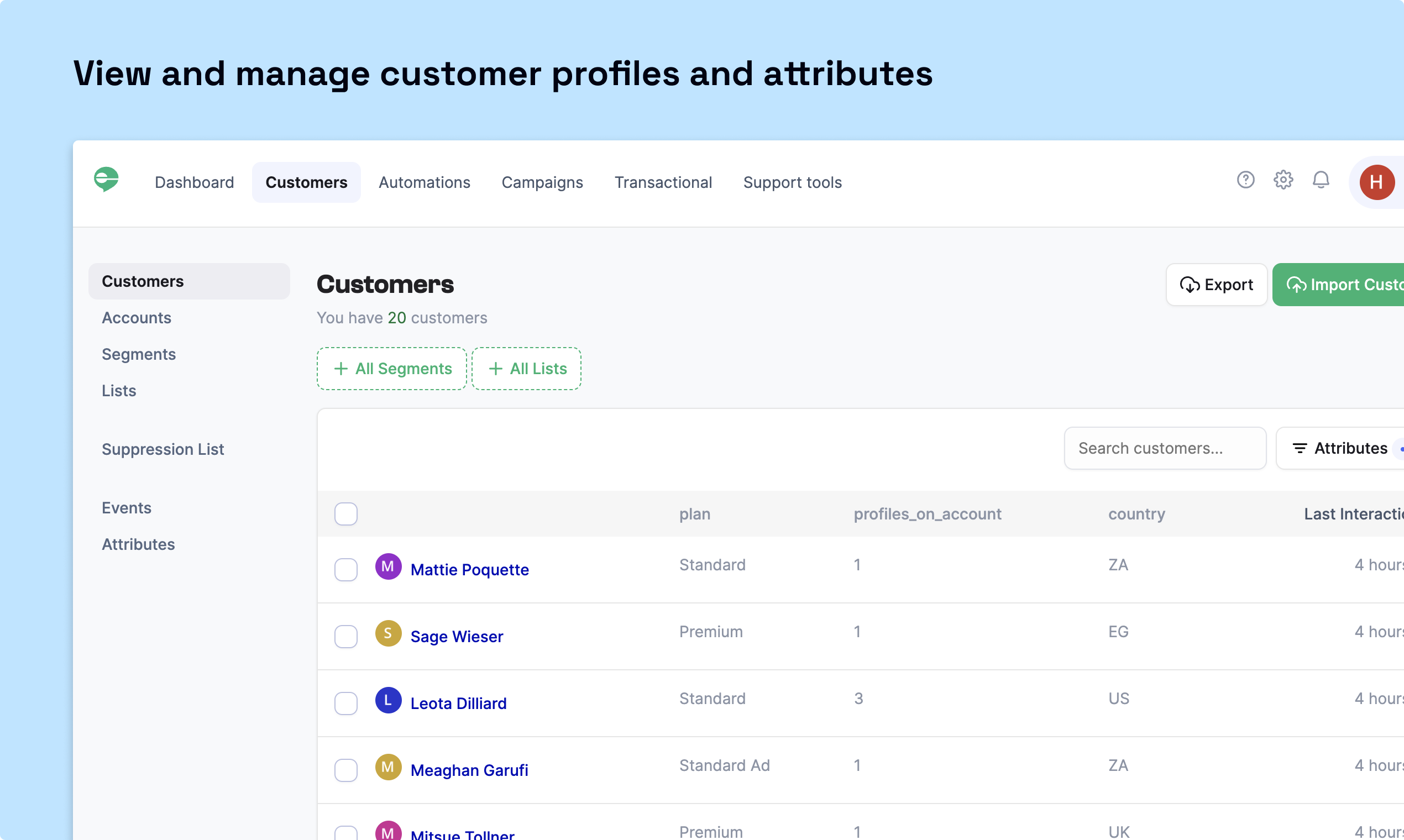Click the red H profile avatar
Screen dimensions: 1404x840
[x=1376, y=182]
